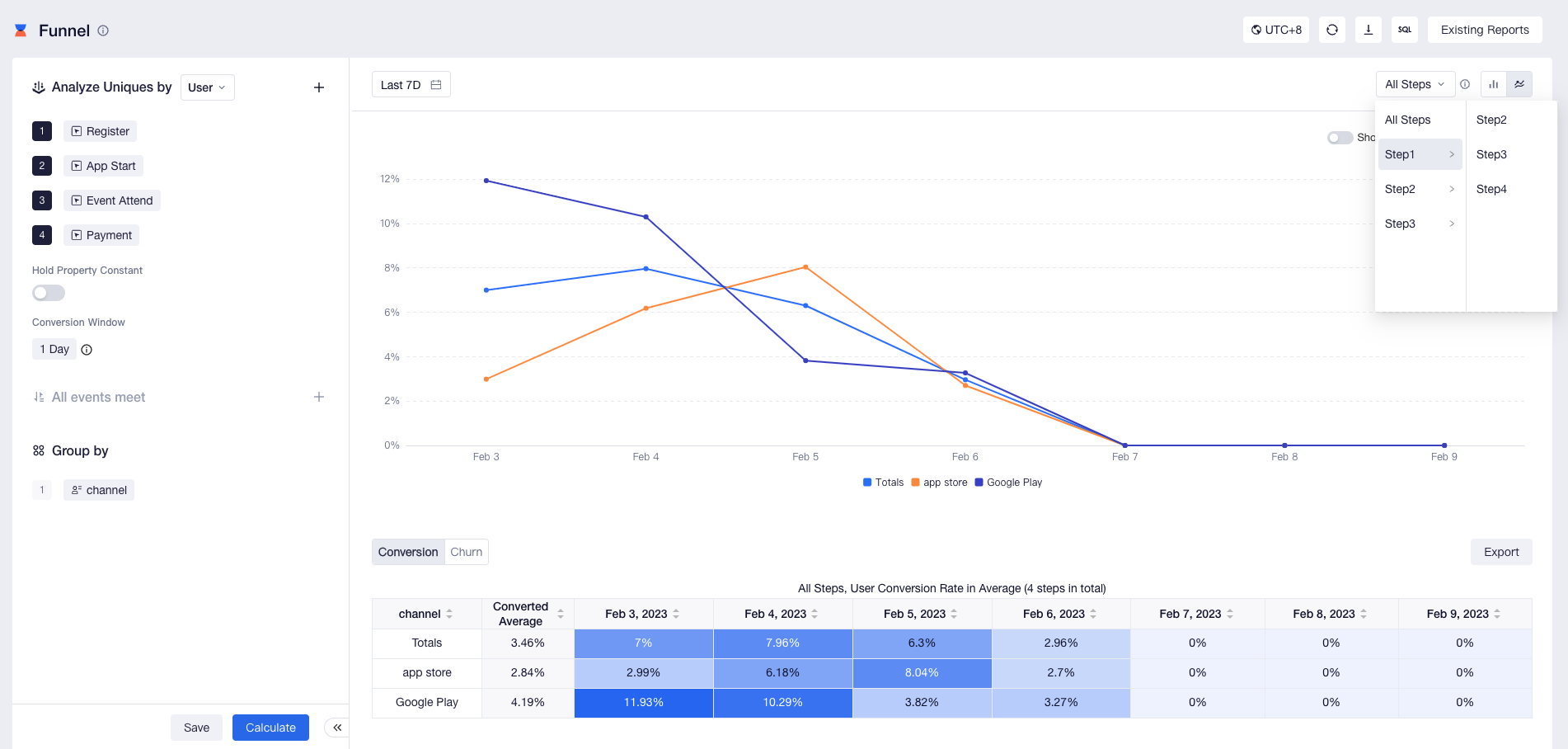Add a filter next to All events meet
This screenshot has height=749, width=1568.
(319, 397)
